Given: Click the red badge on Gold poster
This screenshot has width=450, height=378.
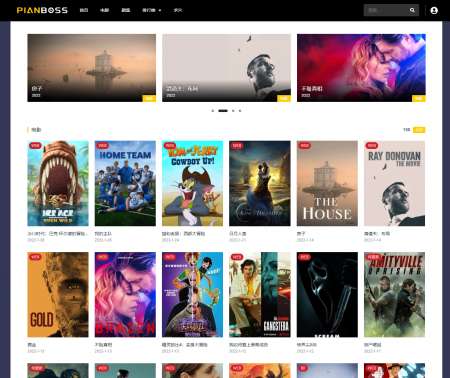Looking at the screenshot, I should pyautogui.click(x=35, y=257).
